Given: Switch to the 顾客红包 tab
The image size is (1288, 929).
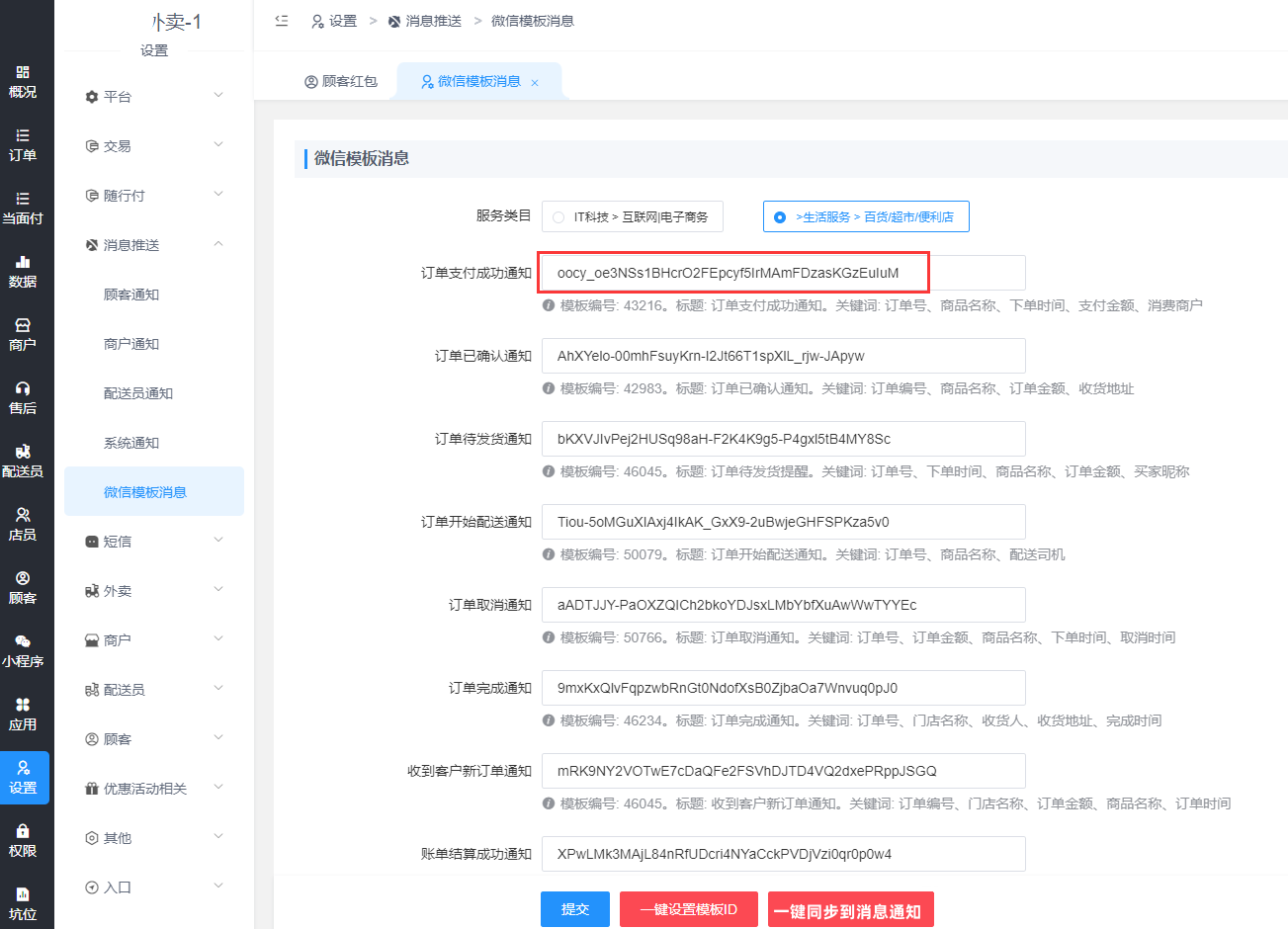Looking at the screenshot, I should point(341,81).
